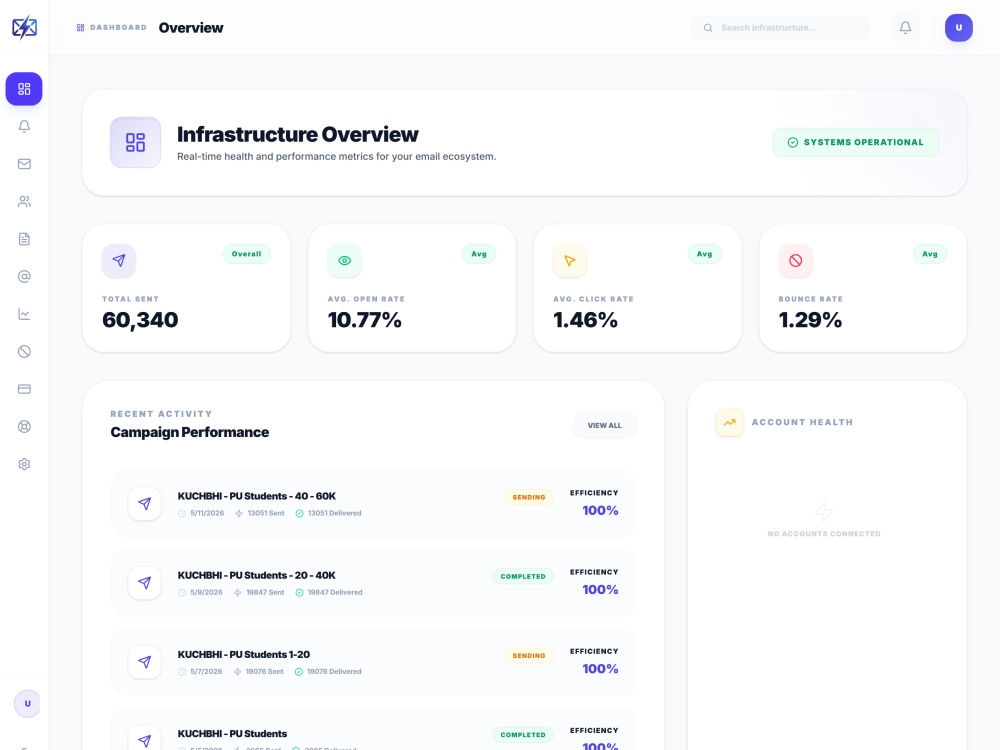Click the Avg tag on Open Rate card

pyautogui.click(x=479, y=254)
